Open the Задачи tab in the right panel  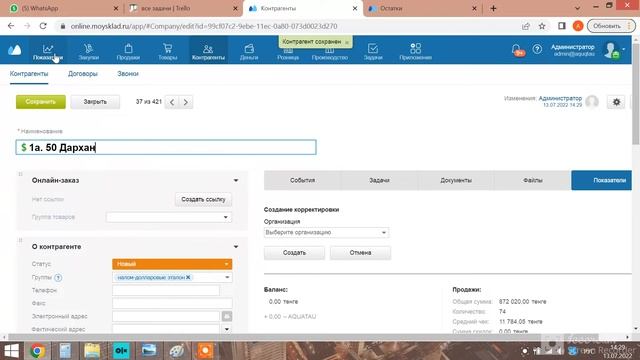[x=379, y=180]
